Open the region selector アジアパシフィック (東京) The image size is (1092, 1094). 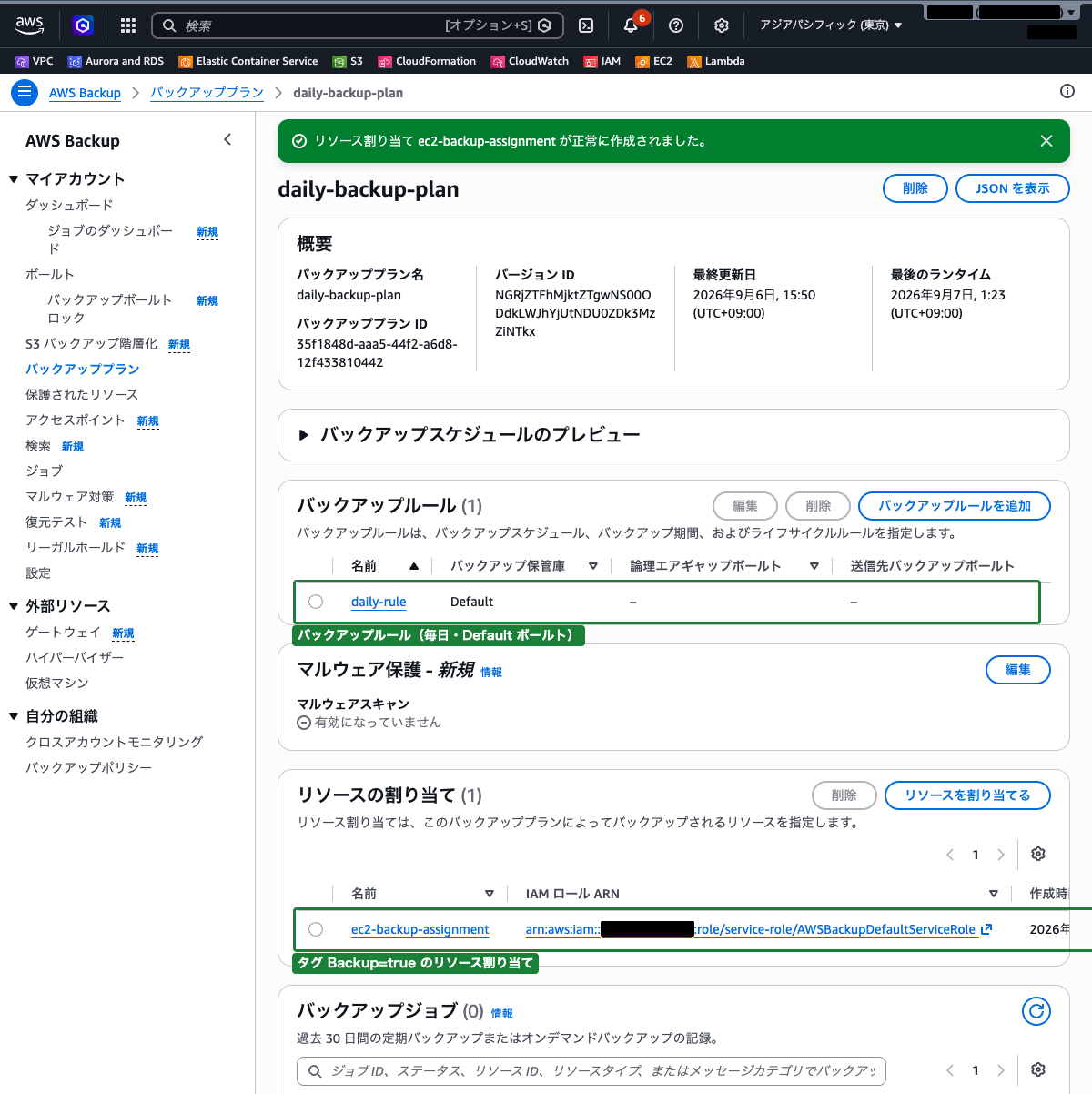pos(831,25)
